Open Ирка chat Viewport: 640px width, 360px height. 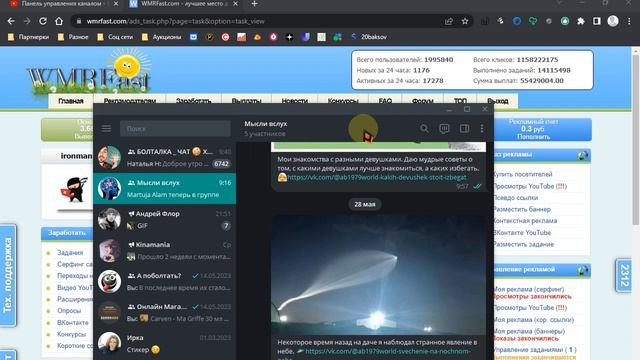coord(164,344)
